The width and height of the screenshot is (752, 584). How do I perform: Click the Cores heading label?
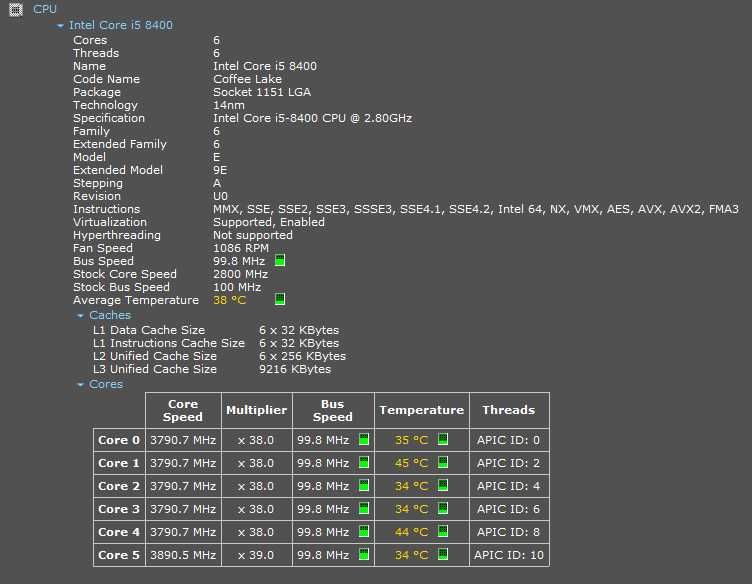tap(106, 384)
